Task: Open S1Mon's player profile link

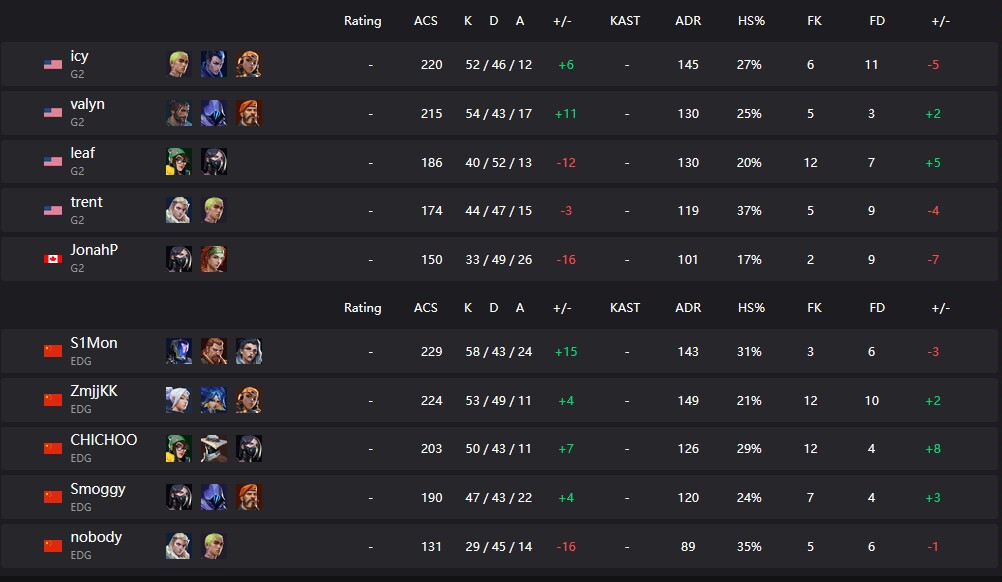Action: tap(93, 344)
